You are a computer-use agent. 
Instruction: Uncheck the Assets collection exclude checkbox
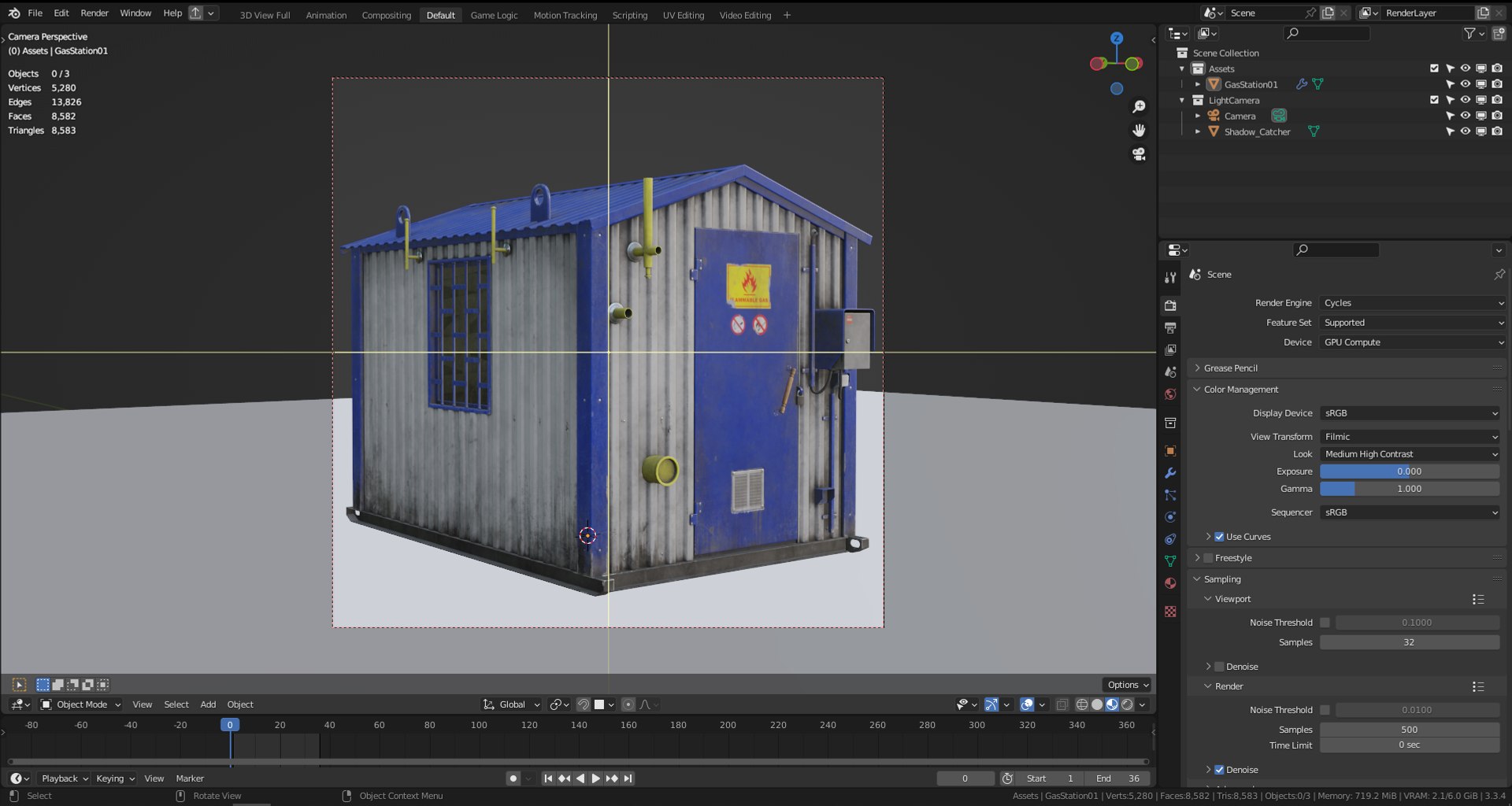(x=1434, y=68)
